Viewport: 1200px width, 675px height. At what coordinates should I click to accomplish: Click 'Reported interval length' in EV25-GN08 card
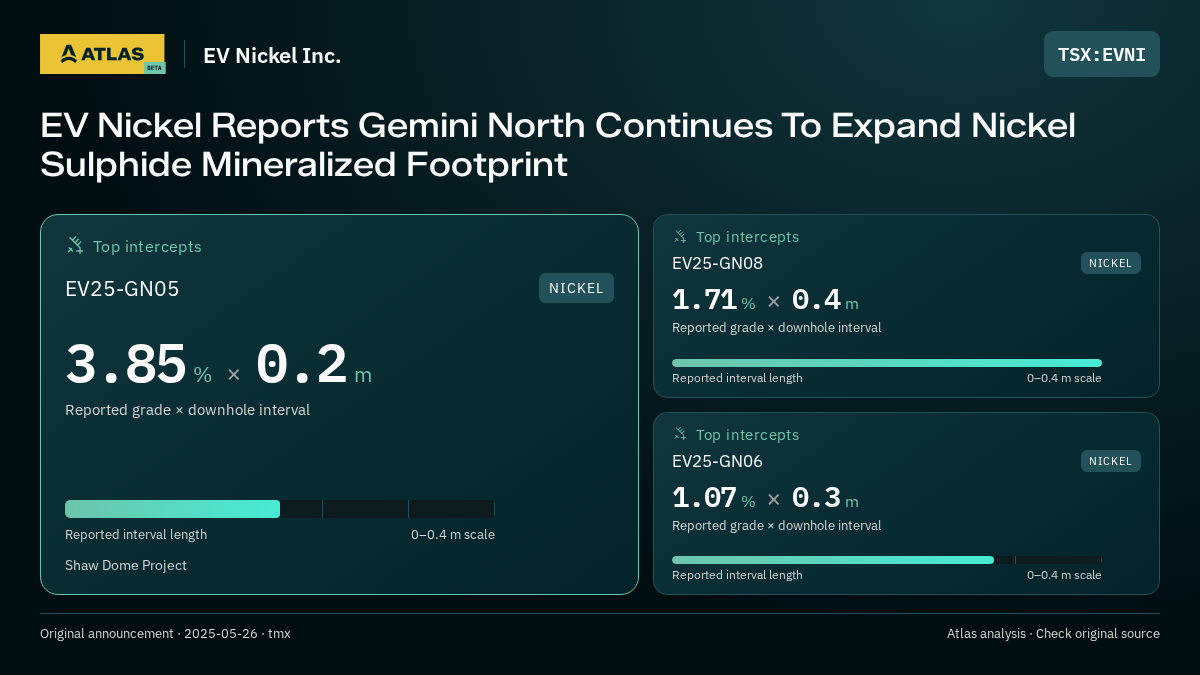tap(737, 378)
